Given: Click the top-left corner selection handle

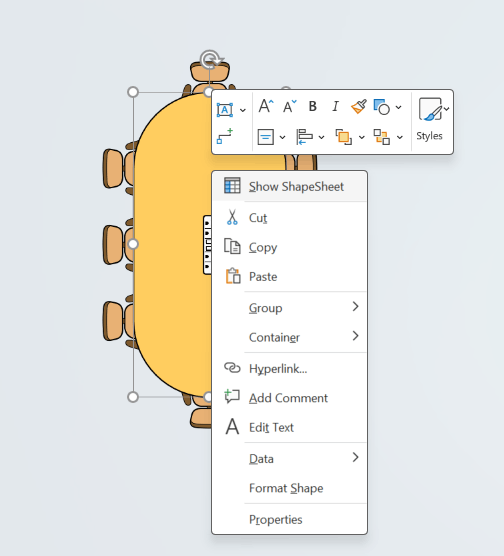Looking at the screenshot, I should [133, 92].
